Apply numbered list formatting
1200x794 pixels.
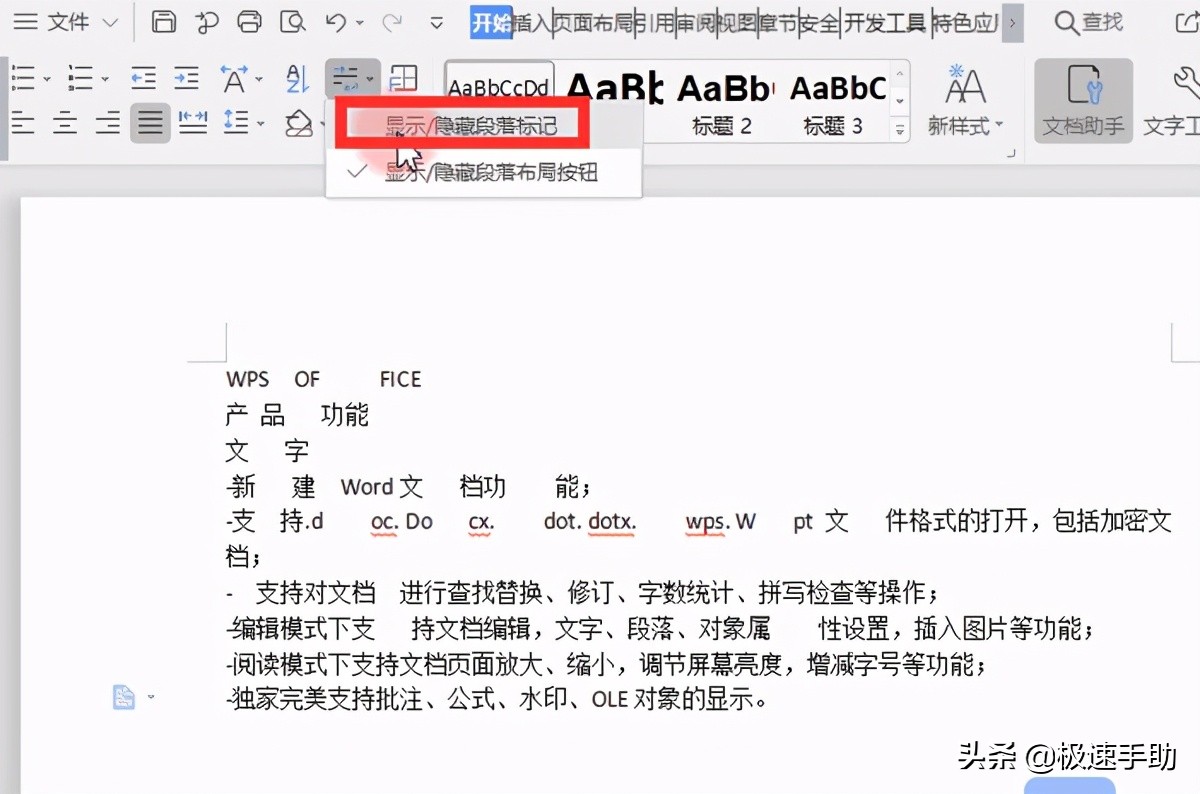tap(80, 78)
